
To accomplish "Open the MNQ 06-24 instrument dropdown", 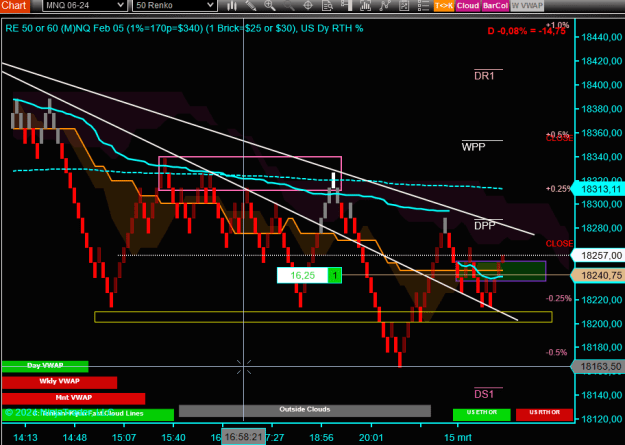I will (x=85, y=6).
